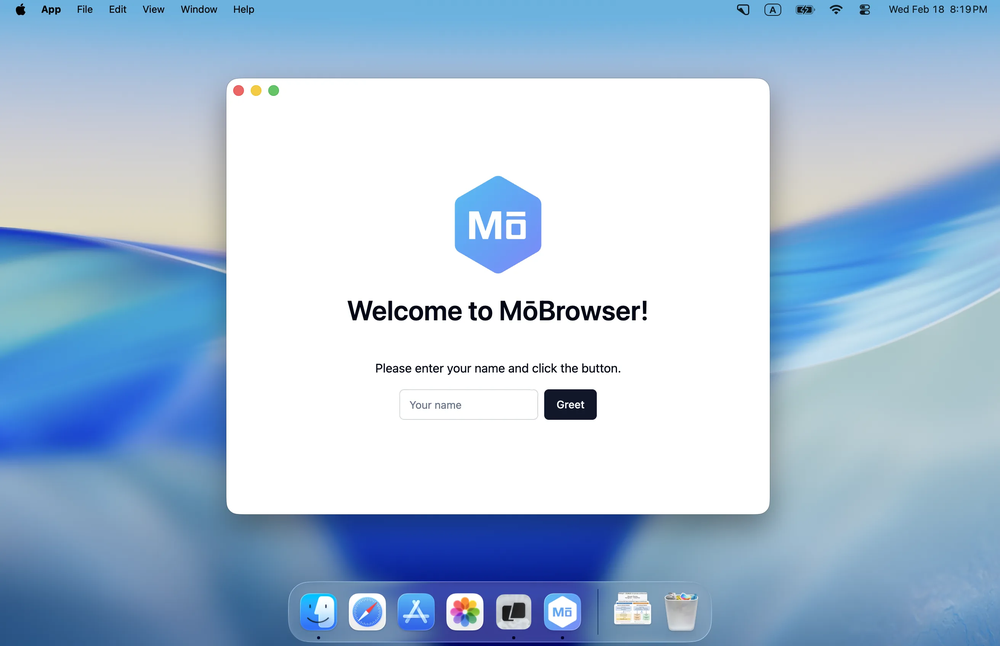Click the battery status icon

click(804, 9)
